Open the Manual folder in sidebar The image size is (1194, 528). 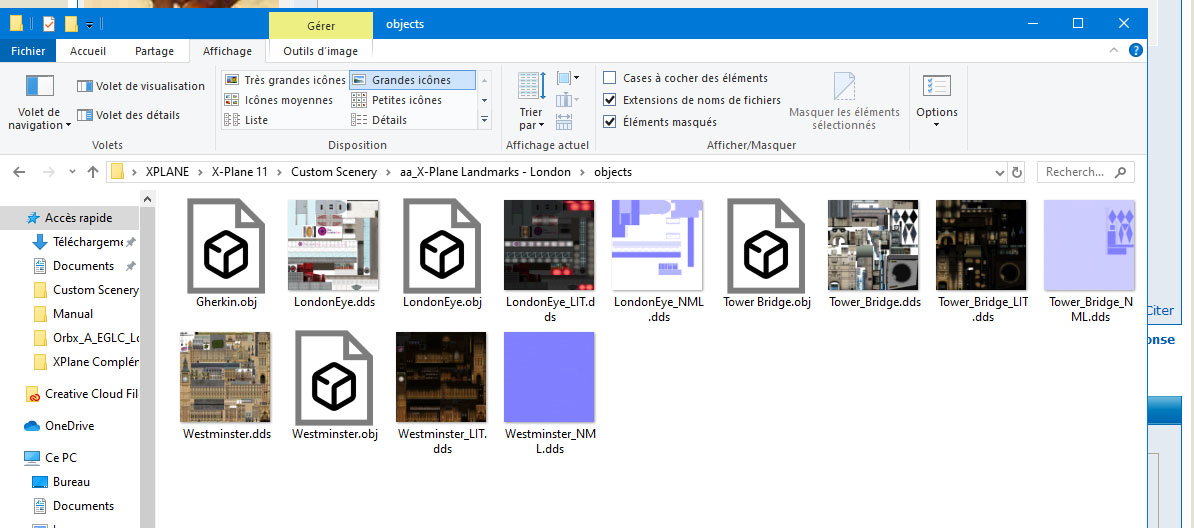(x=64, y=314)
